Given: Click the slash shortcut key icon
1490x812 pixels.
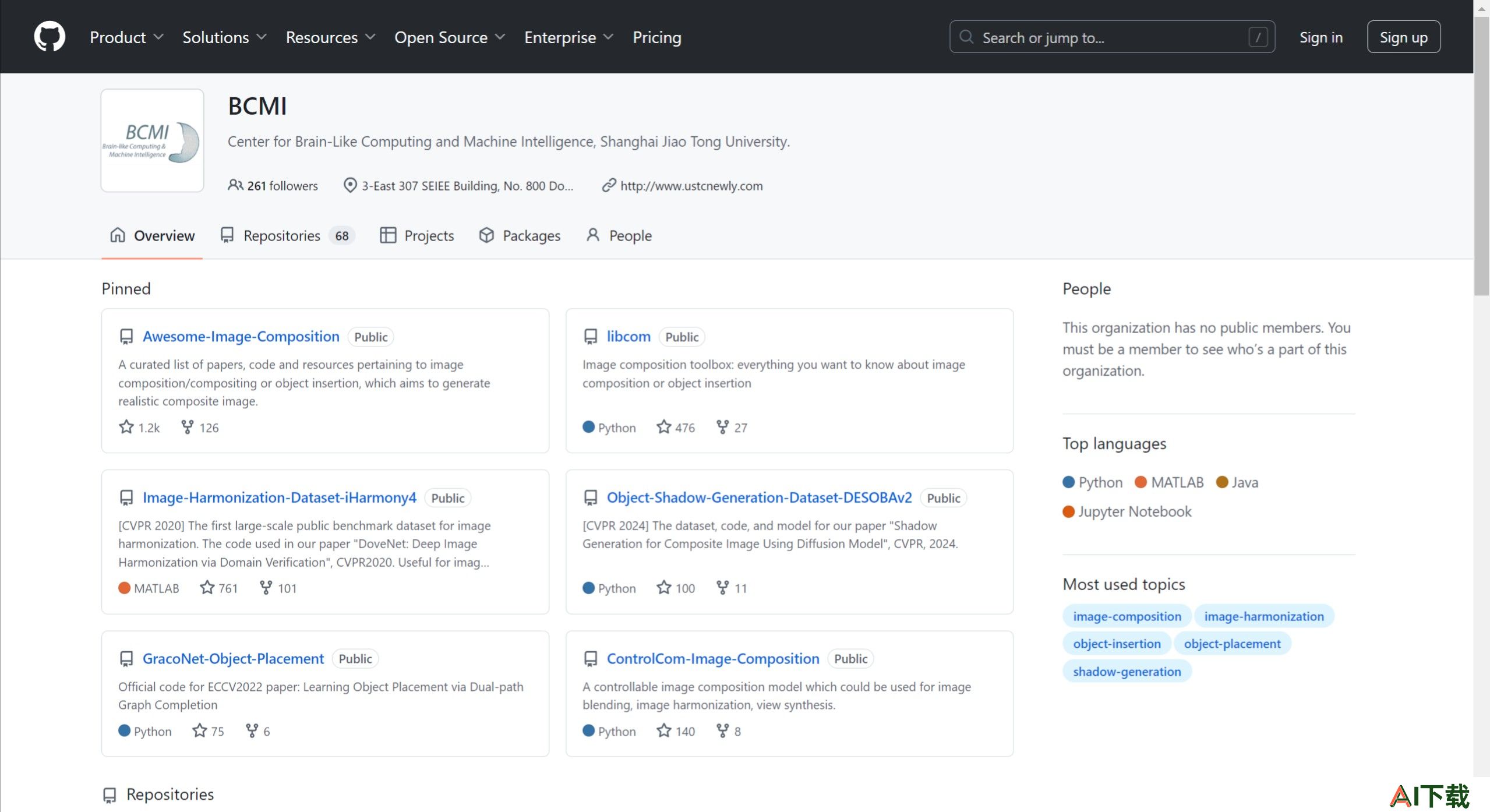Looking at the screenshot, I should click(1258, 37).
